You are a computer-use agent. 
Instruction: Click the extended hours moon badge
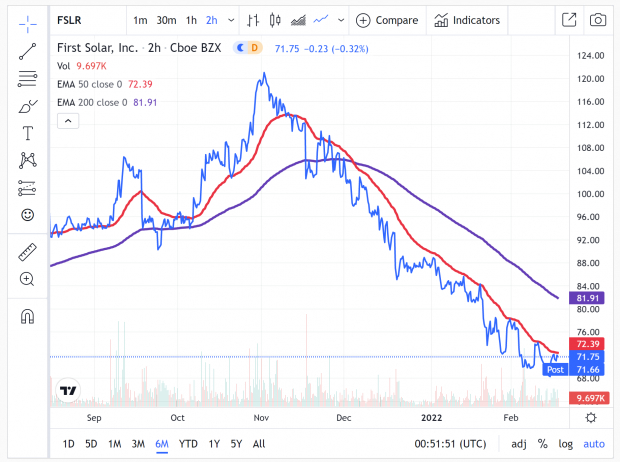tap(240, 48)
